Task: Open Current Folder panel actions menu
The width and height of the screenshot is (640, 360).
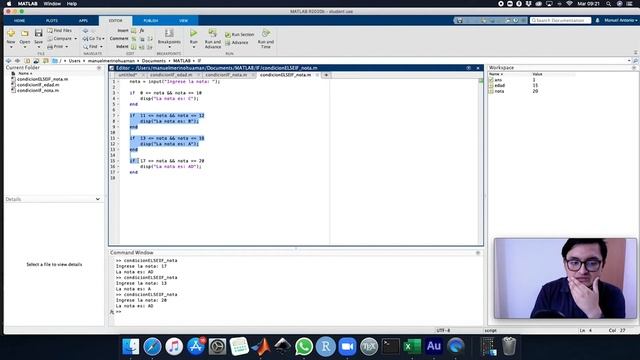Action: [x=99, y=68]
